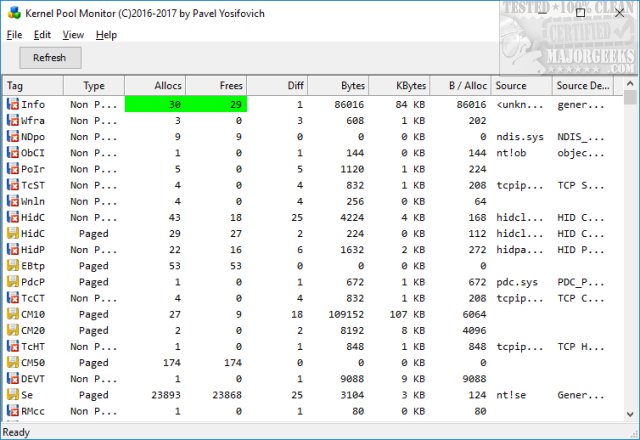Click the pdc.sys source cell
The image size is (640, 440).
point(517,282)
